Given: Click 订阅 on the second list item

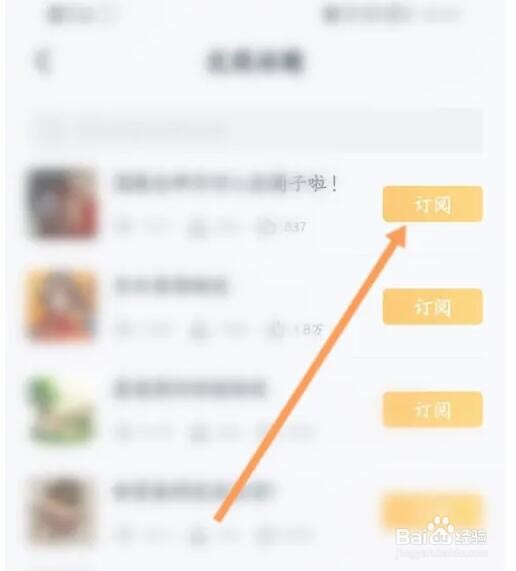Looking at the screenshot, I should [433, 306].
